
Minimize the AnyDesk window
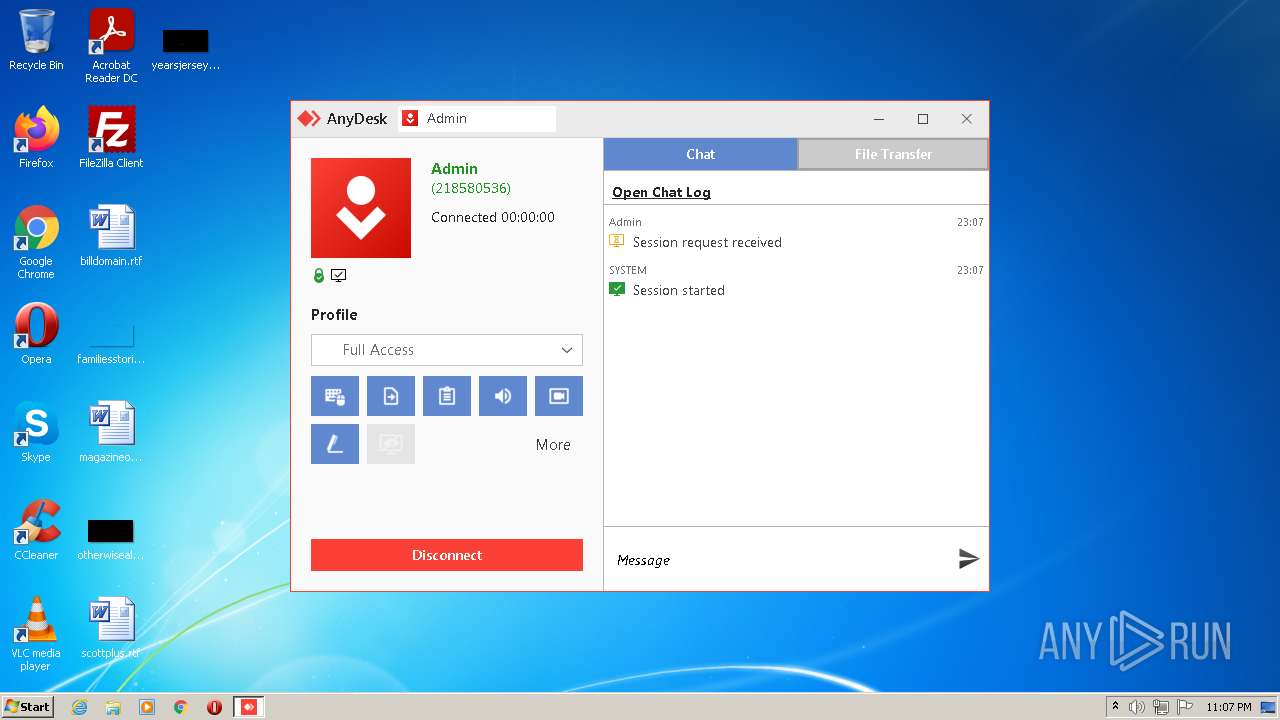pos(879,119)
